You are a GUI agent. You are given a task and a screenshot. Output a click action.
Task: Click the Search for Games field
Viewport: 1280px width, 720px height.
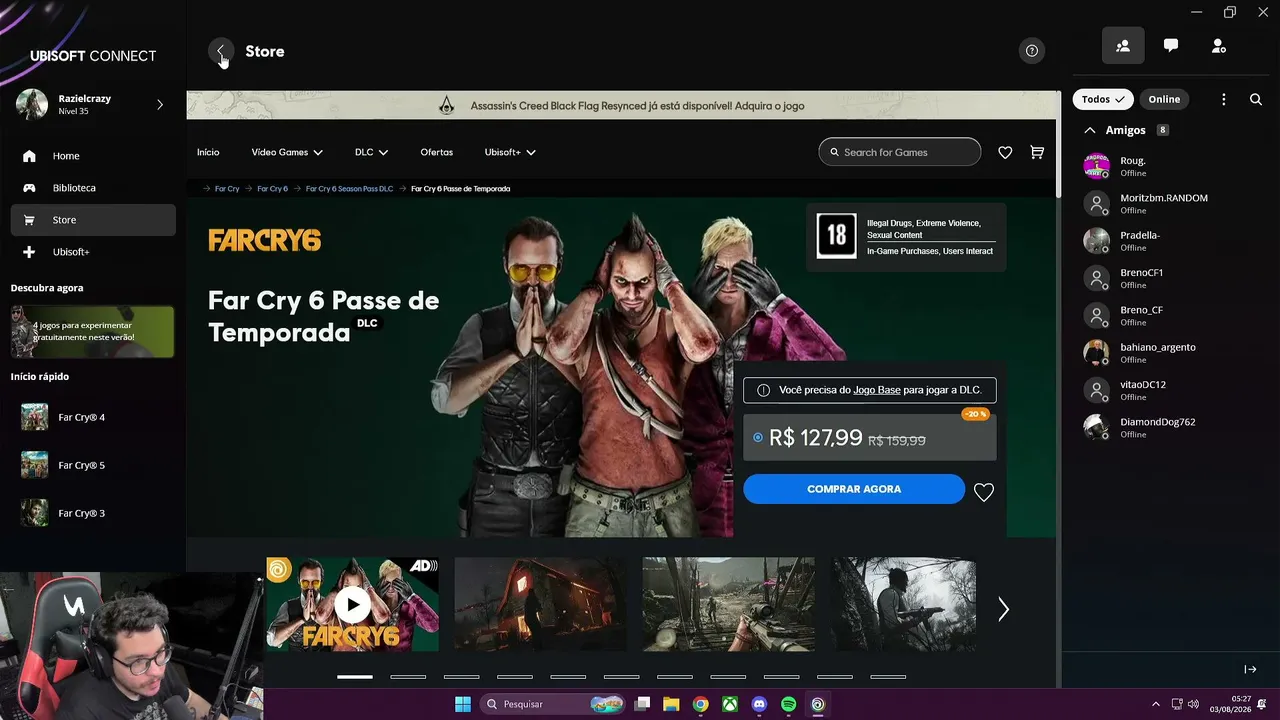900,152
